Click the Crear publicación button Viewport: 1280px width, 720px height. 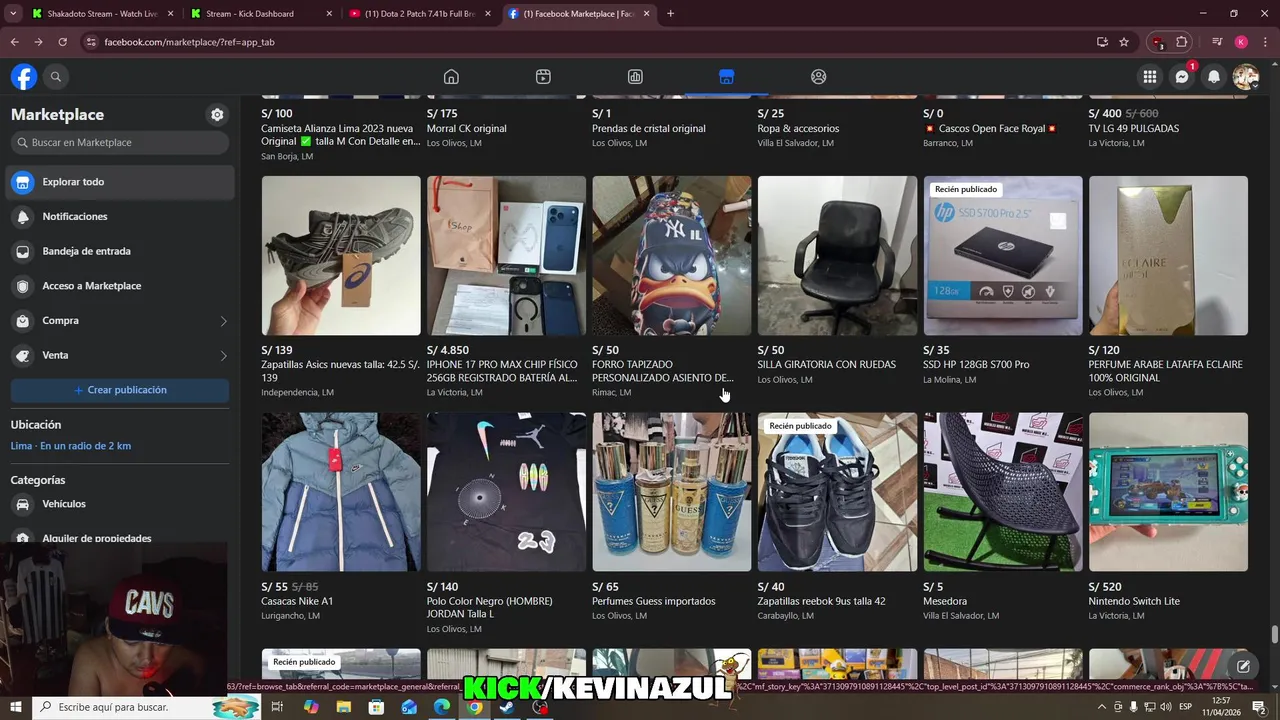pyautogui.click(x=120, y=390)
